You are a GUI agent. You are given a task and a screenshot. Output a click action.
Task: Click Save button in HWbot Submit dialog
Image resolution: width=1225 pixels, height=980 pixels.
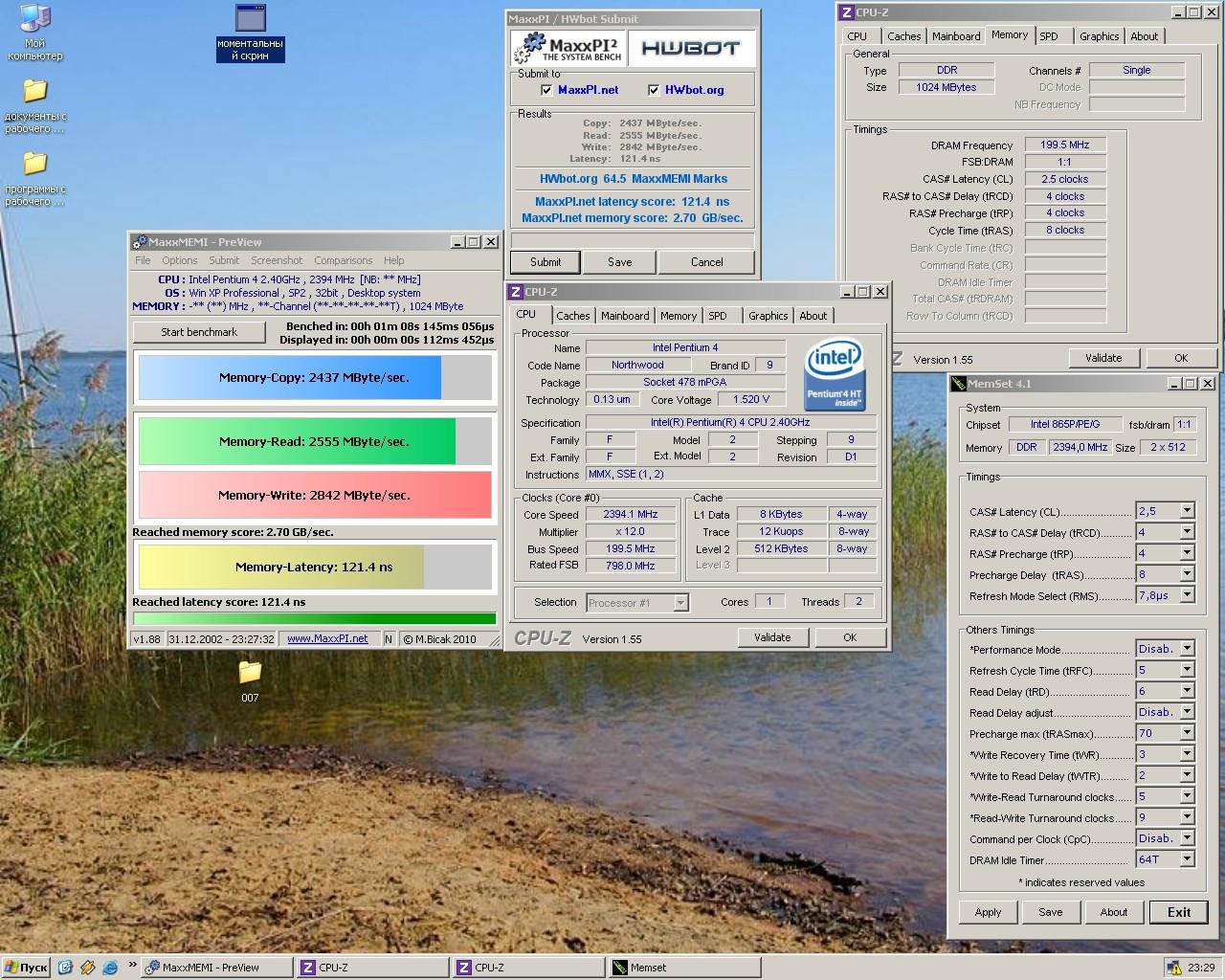pyautogui.click(x=619, y=262)
